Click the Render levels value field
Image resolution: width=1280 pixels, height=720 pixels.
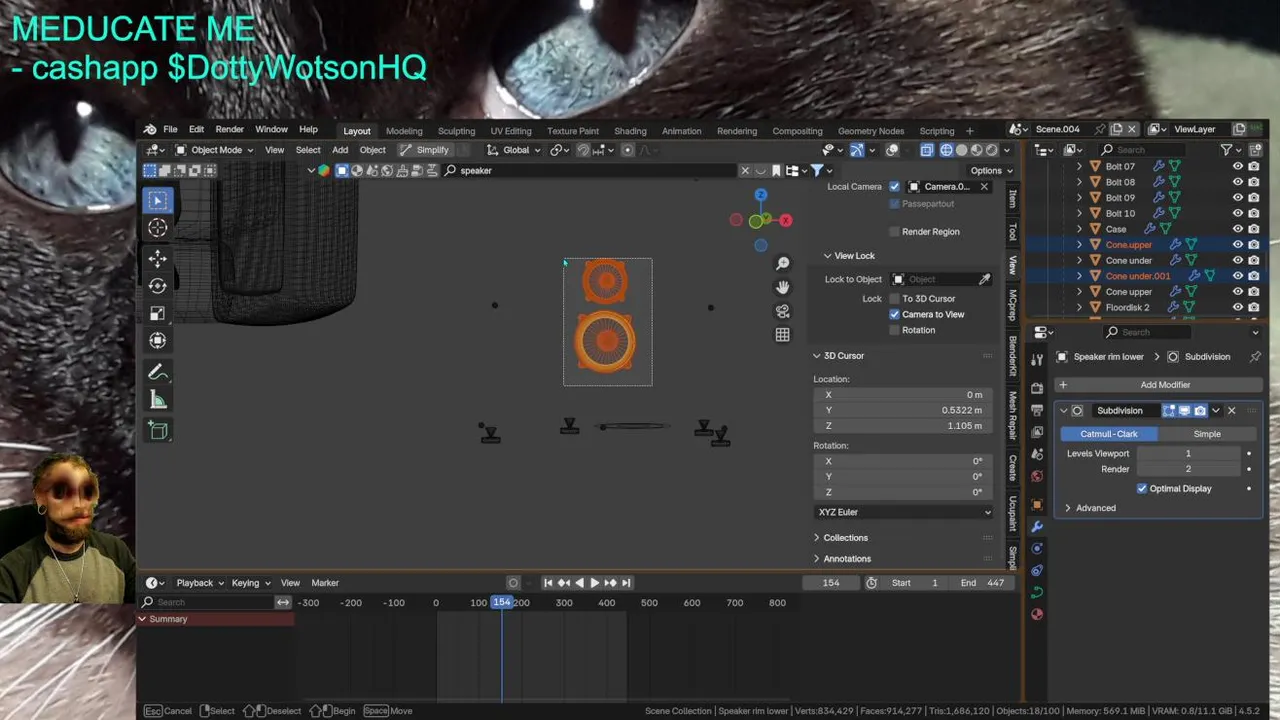pyautogui.click(x=1188, y=469)
